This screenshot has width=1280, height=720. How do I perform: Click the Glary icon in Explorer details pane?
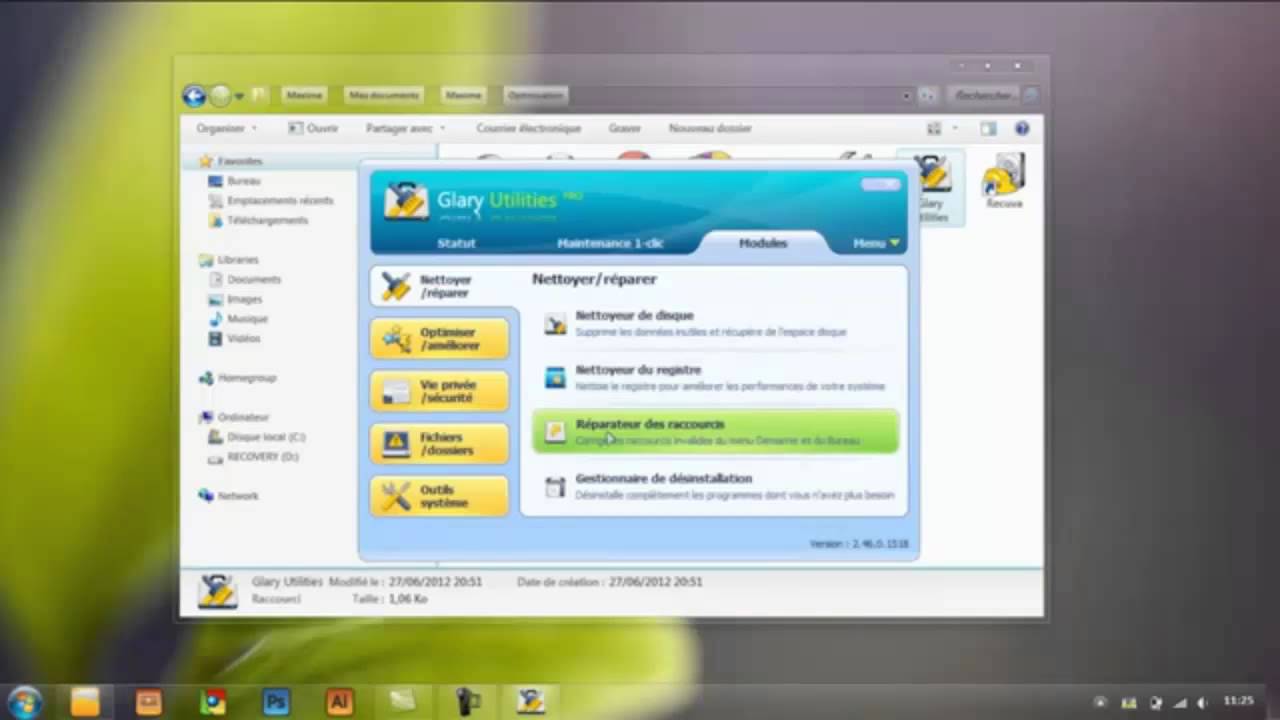tap(217, 591)
